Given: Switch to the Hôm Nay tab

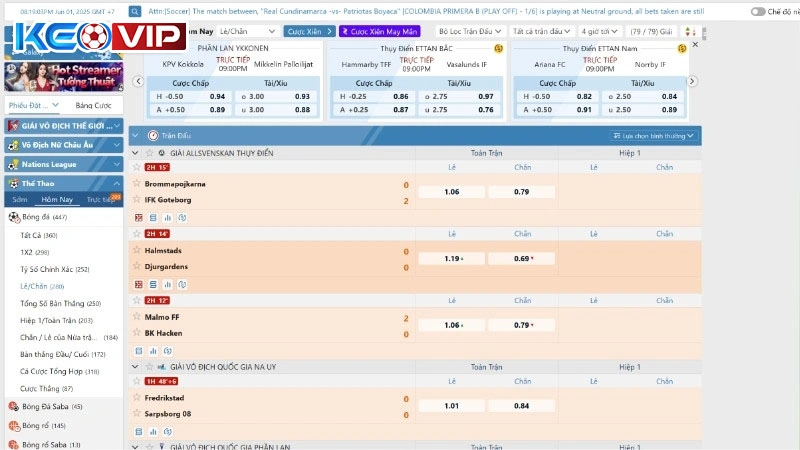Looking at the screenshot, I should (x=57, y=199).
